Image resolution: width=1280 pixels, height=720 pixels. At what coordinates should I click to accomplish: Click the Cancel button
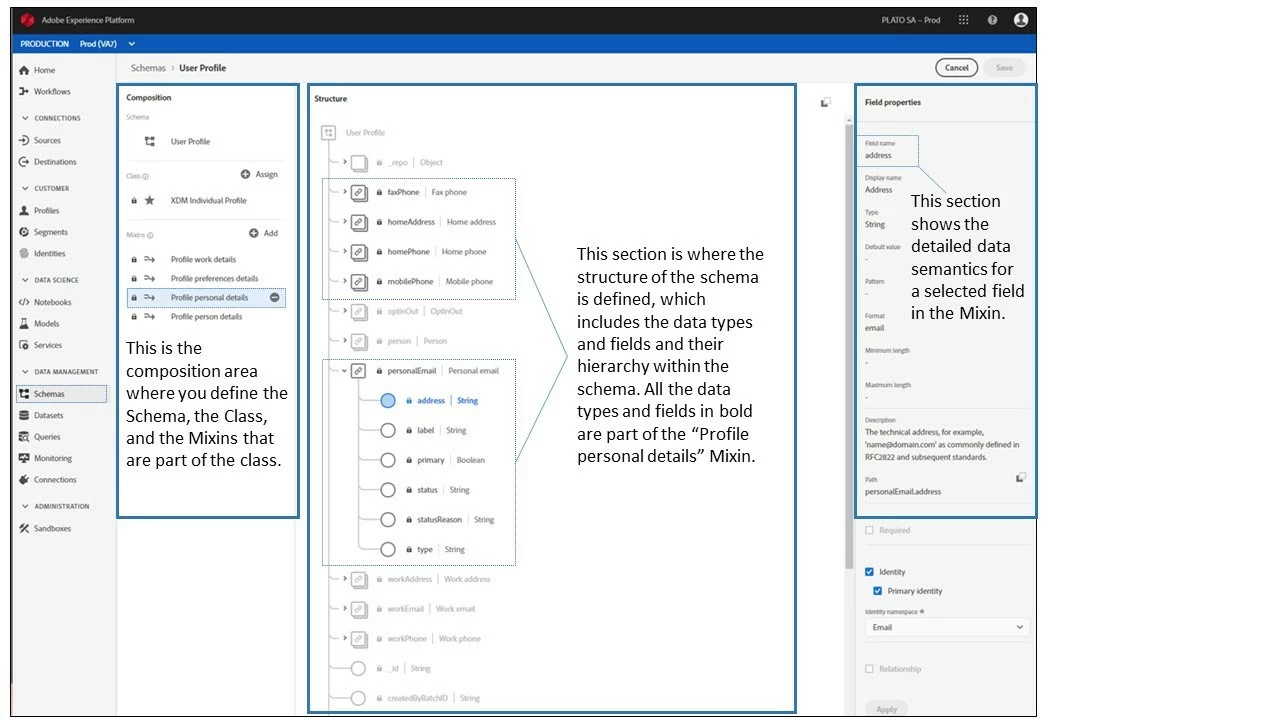pyautogui.click(x=957, y=68)
